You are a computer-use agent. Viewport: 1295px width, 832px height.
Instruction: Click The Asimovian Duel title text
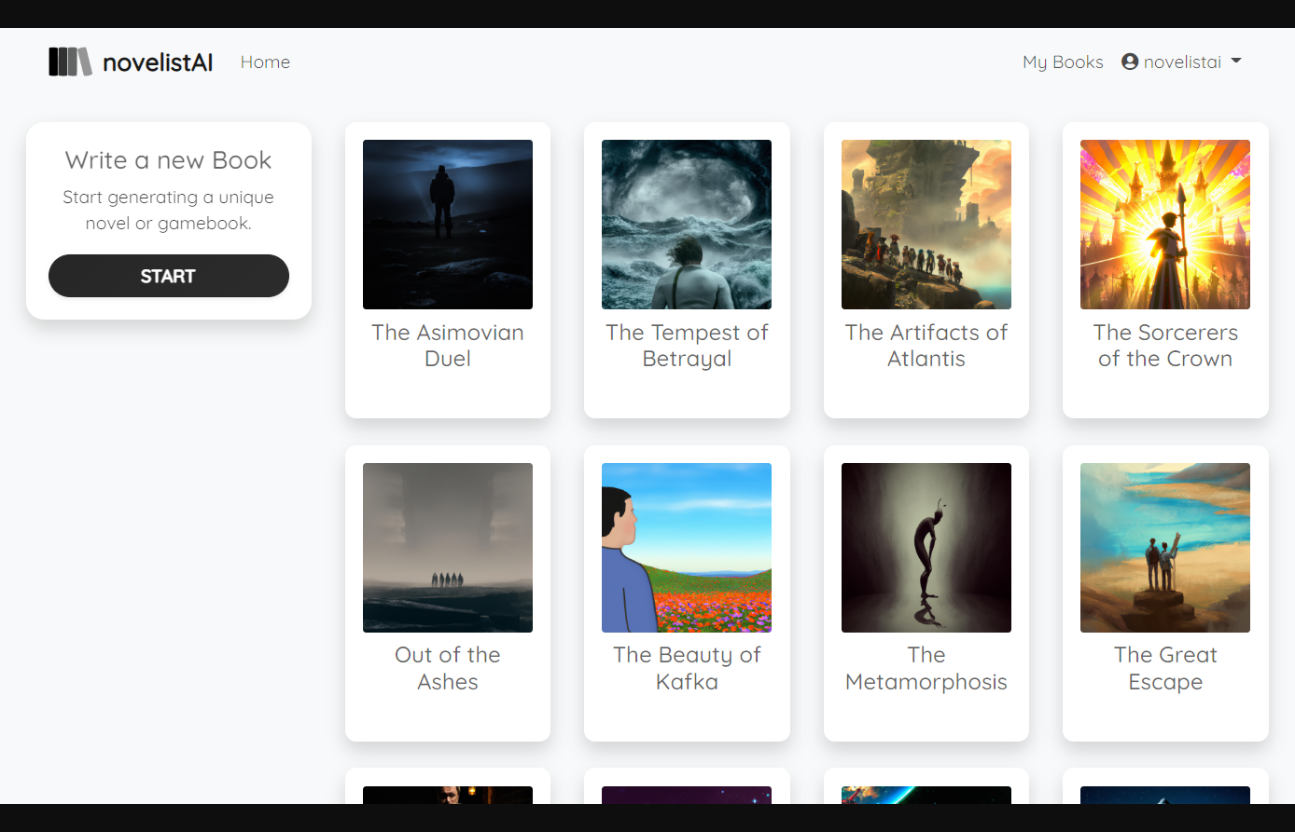click(x=447, y=345)
